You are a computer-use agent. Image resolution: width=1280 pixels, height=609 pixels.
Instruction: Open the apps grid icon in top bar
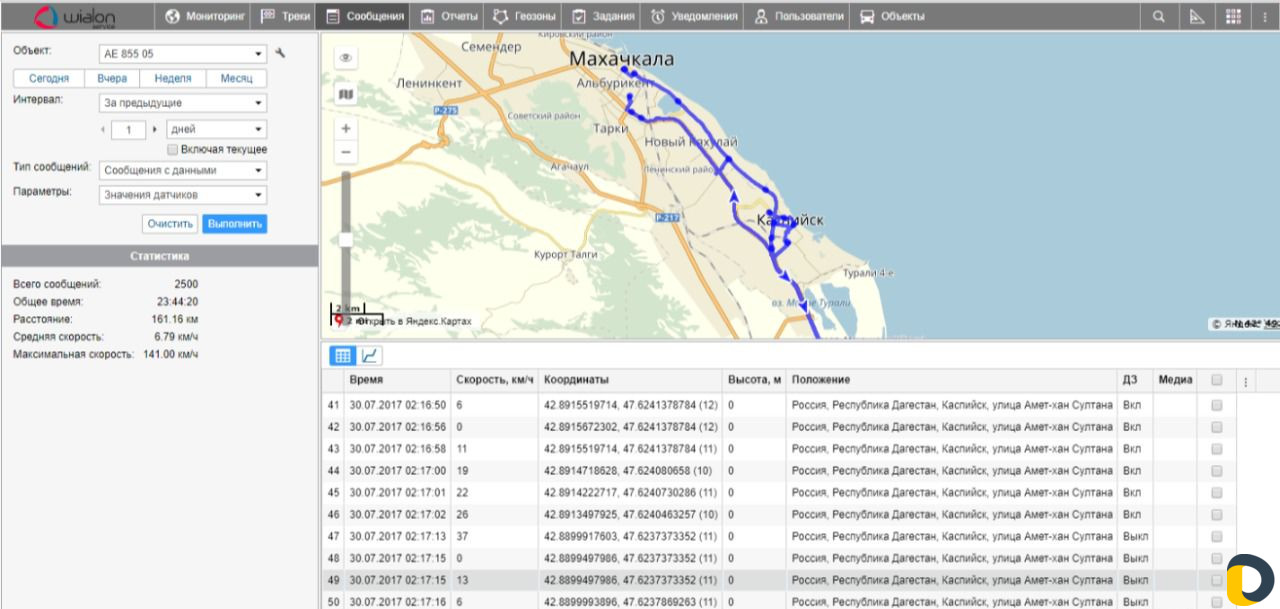pos(1233,16)
